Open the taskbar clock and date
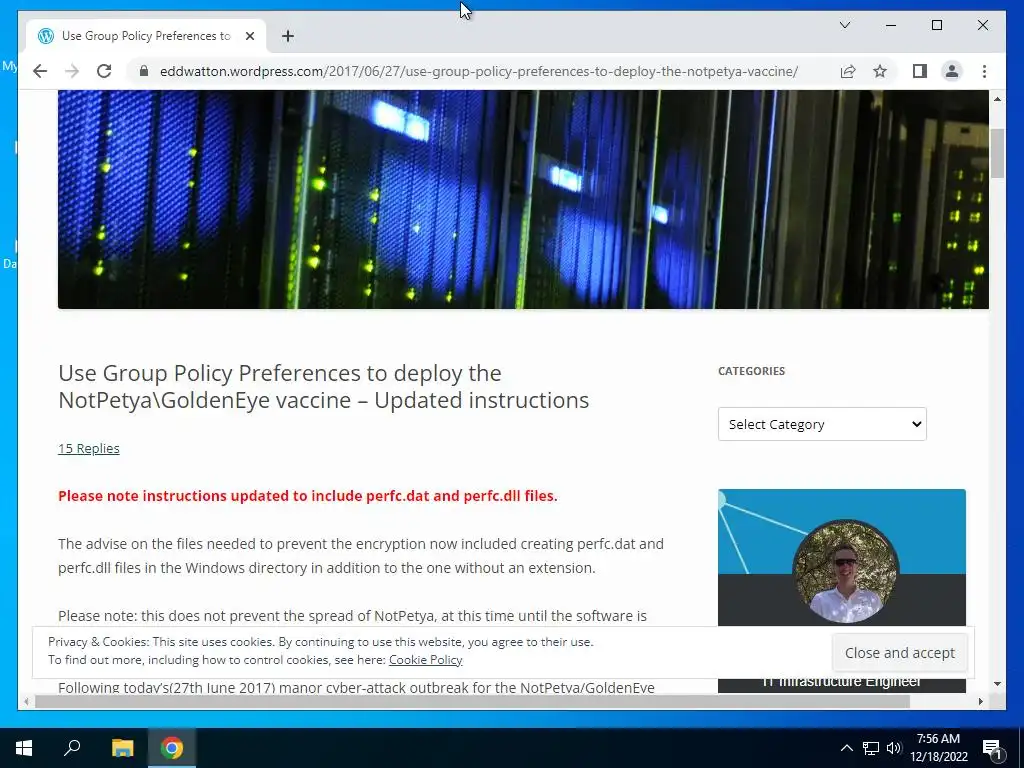Image resolution: width=1024 pixels, height=768 pixels. 938,748
